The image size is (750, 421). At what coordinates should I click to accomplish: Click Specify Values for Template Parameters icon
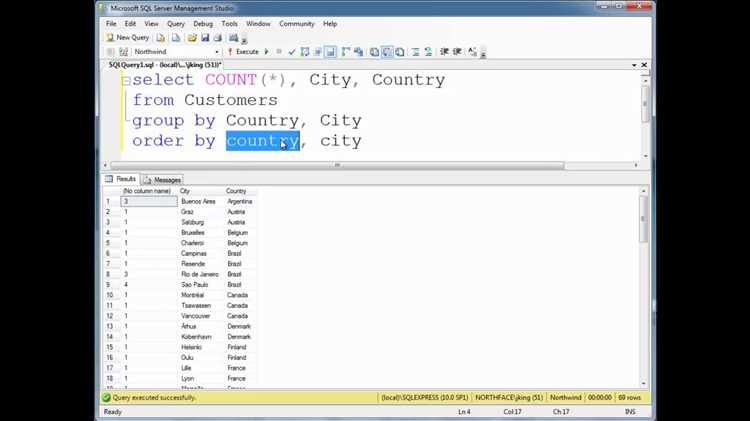(x=473, y=52)
